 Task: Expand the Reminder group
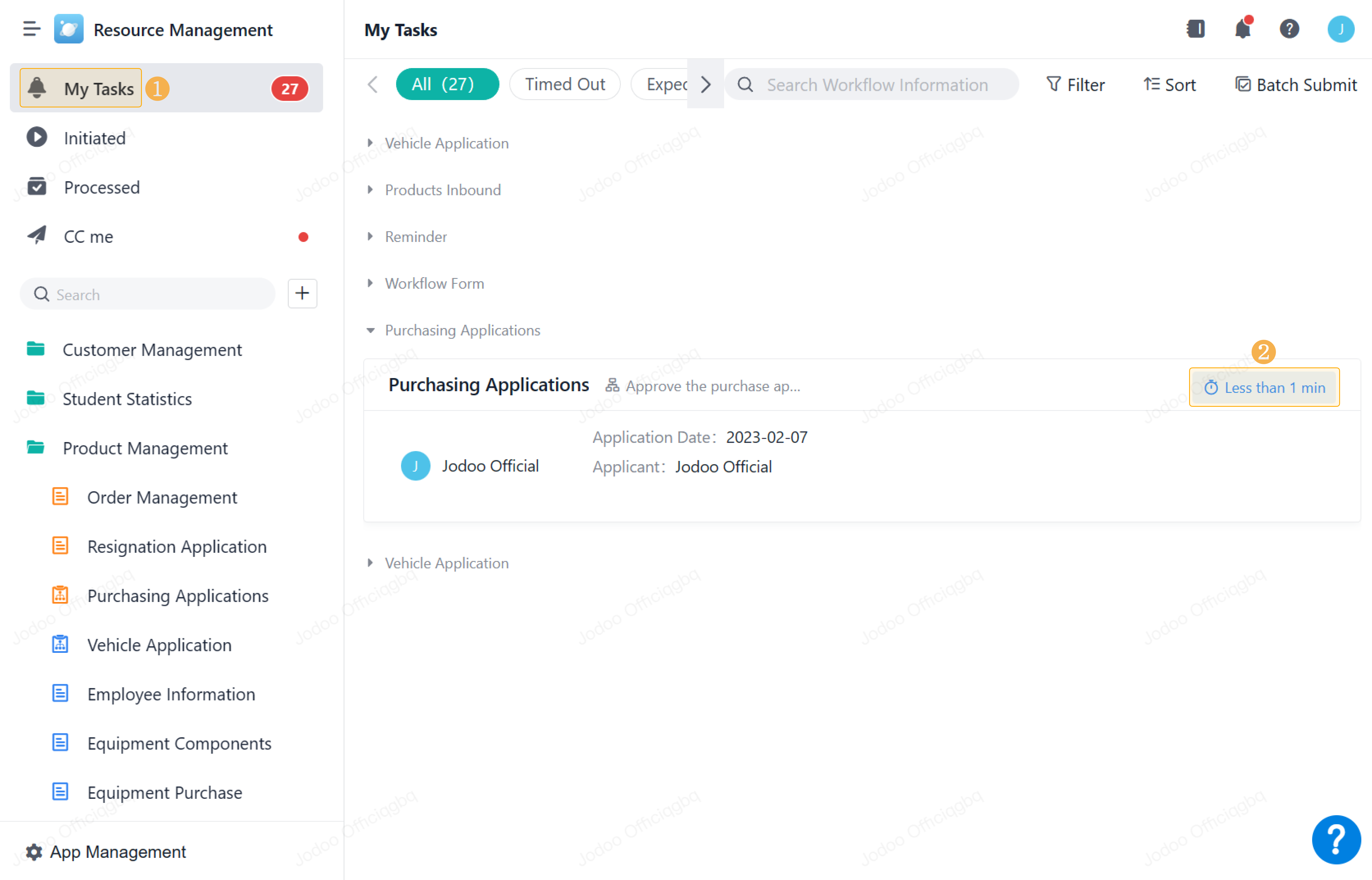(x=370, y=237)
